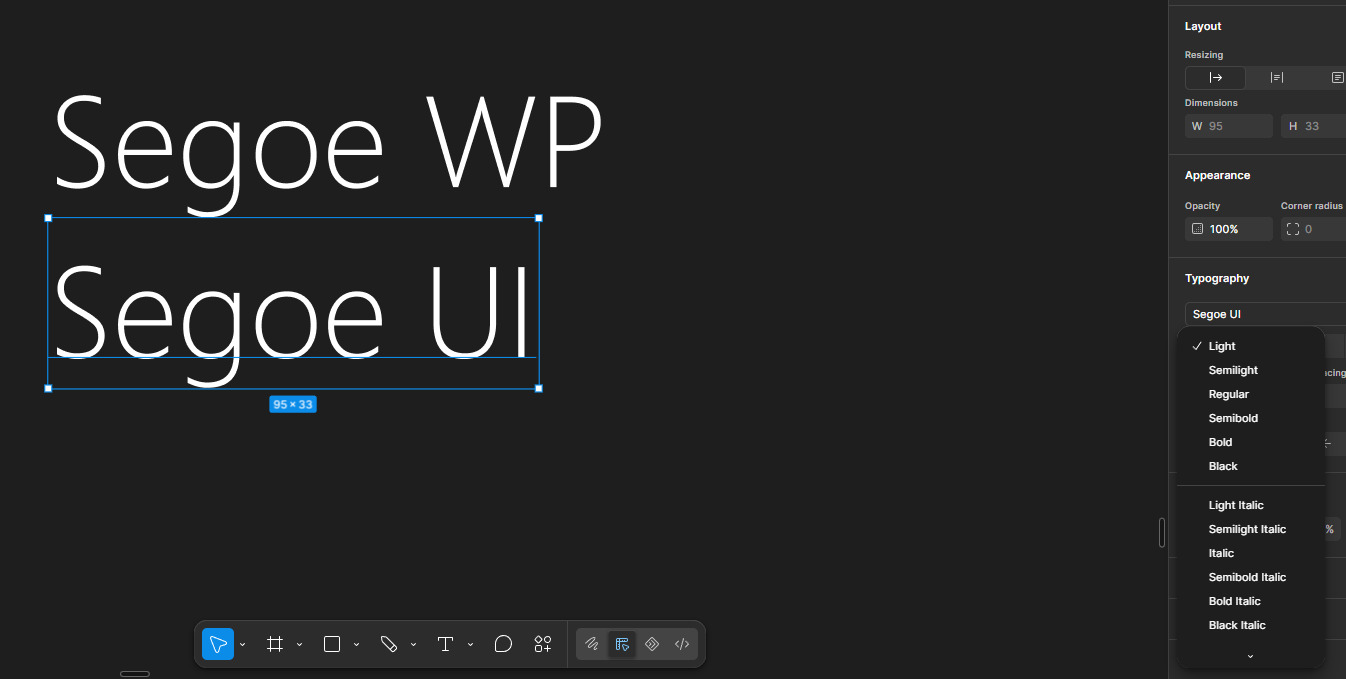Select the Move tool in the toolbar
Screen dimensions: 1346x679
[218, 644]
